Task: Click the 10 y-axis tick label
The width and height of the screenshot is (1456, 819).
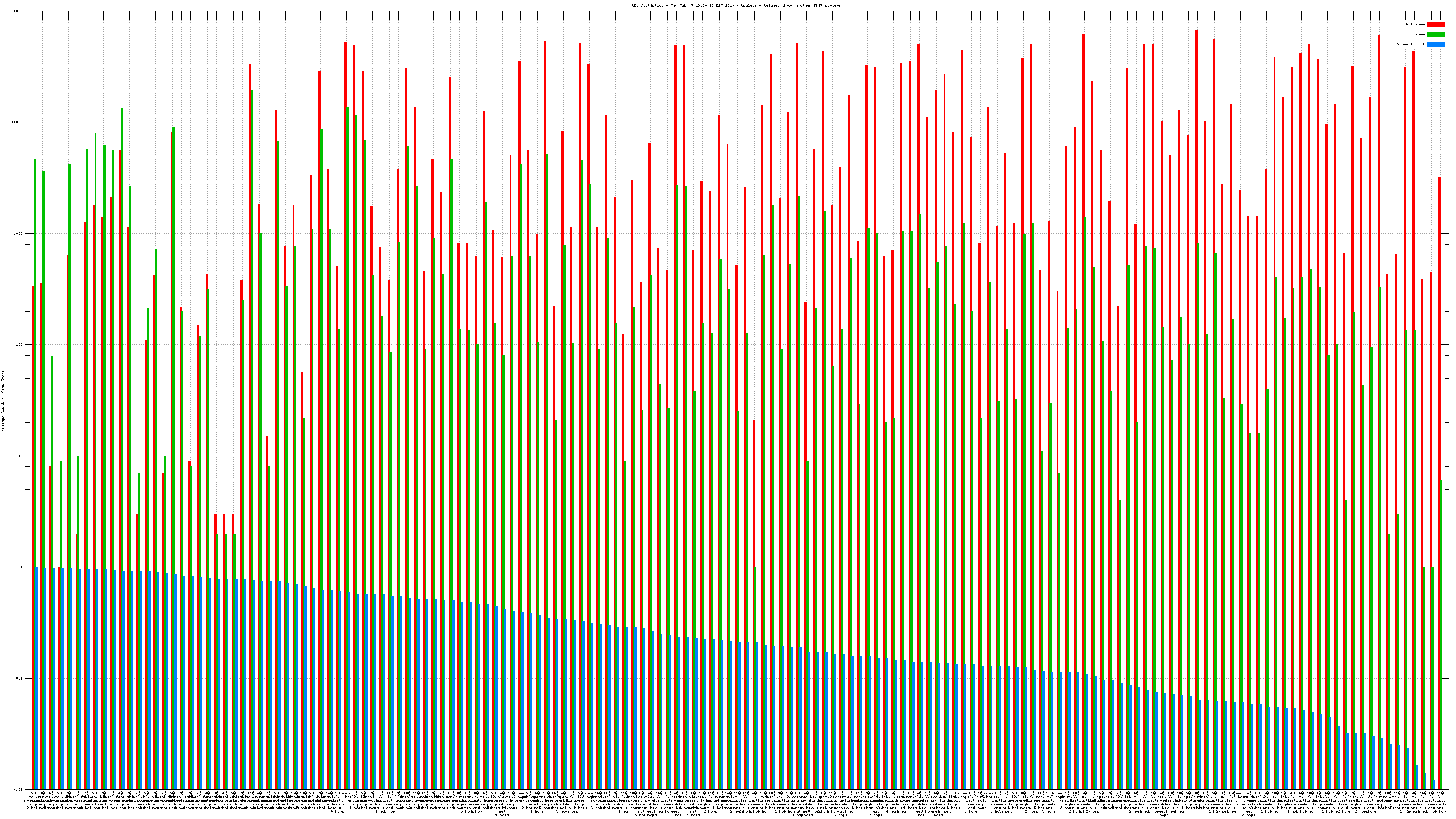Action: click(x=21, y=456)
